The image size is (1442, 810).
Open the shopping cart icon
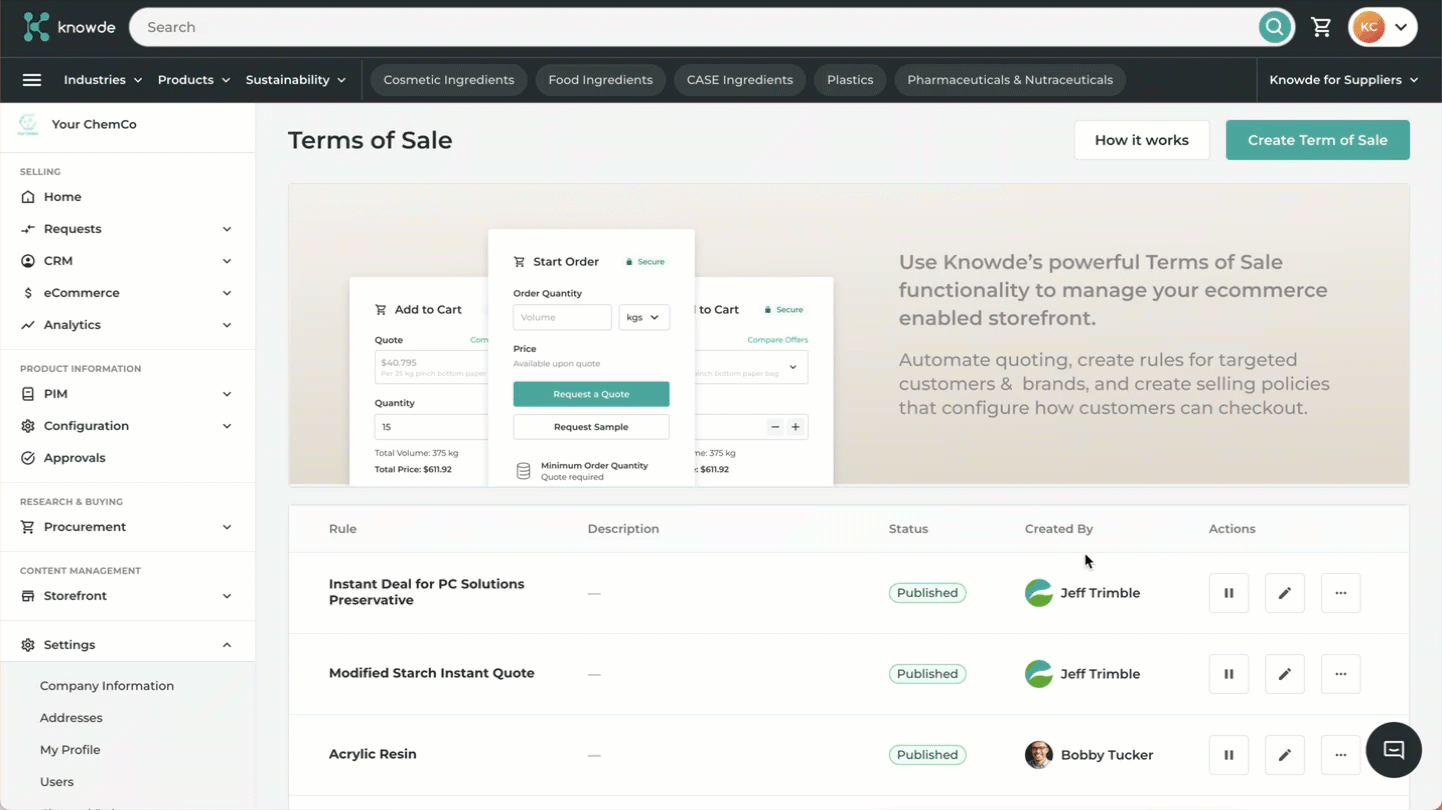(x=1321, y=27)
